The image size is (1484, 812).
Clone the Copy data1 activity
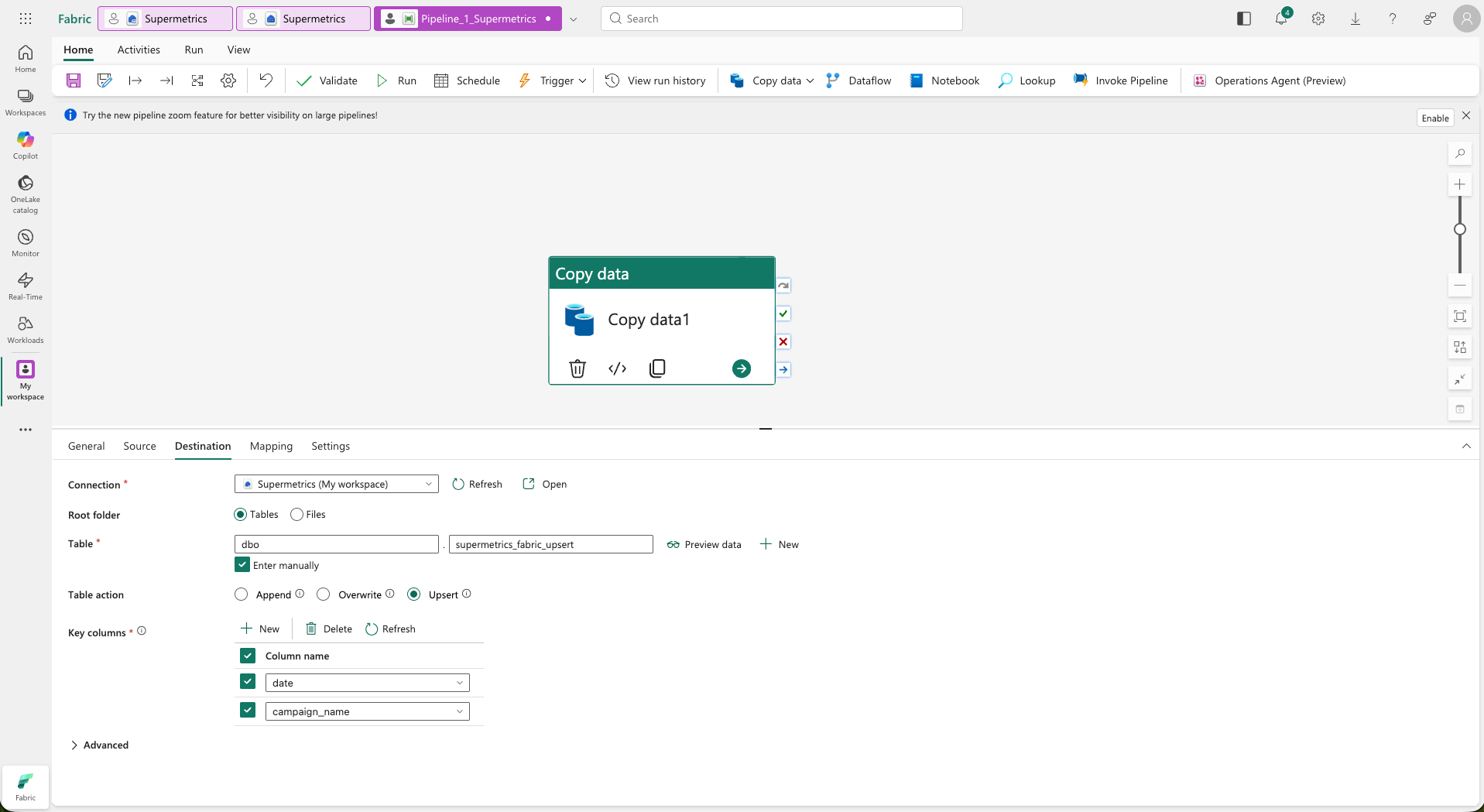[657, 368]
